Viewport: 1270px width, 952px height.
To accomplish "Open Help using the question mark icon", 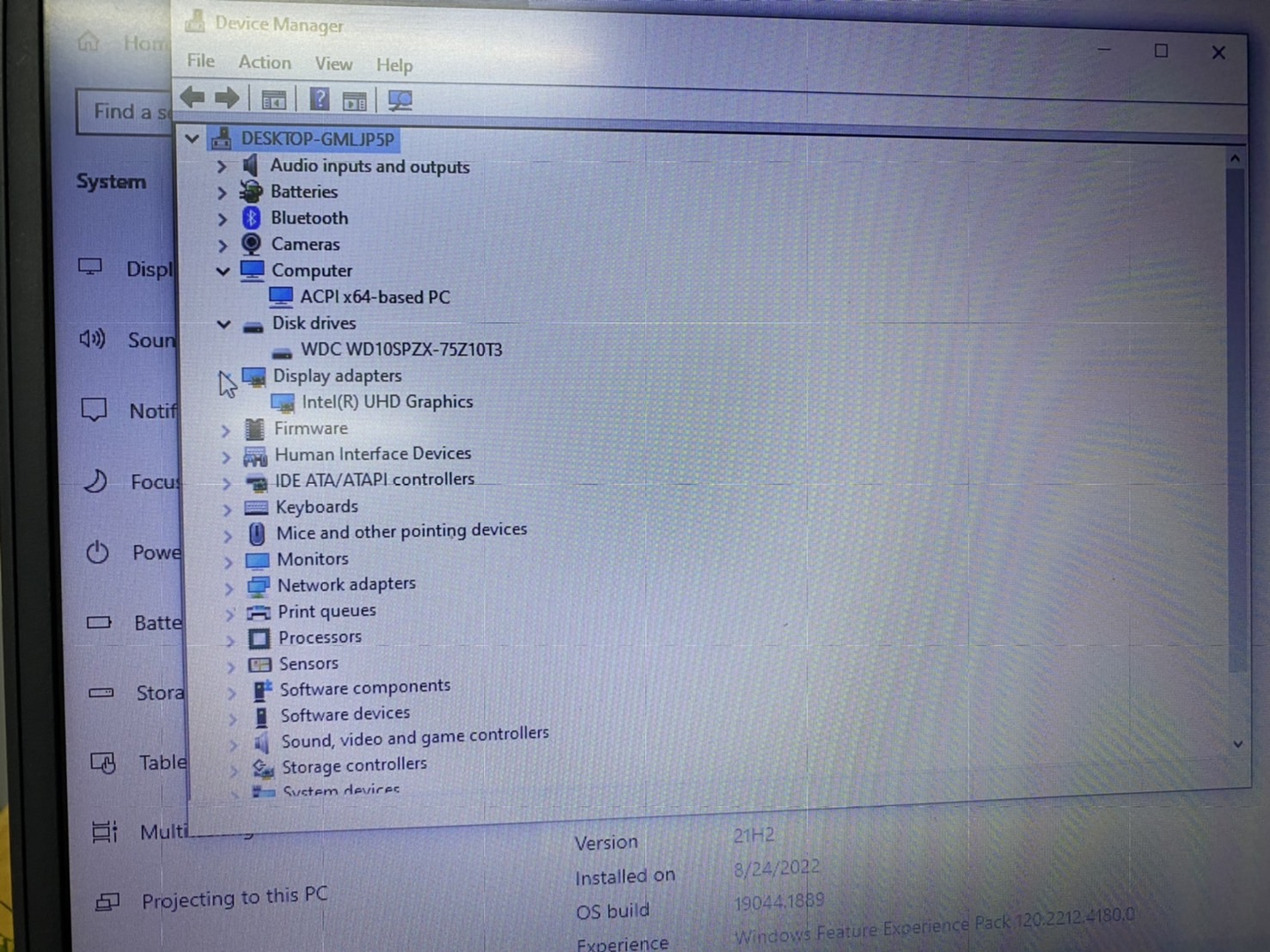I will pyautogui.click(x=319, y=98).
